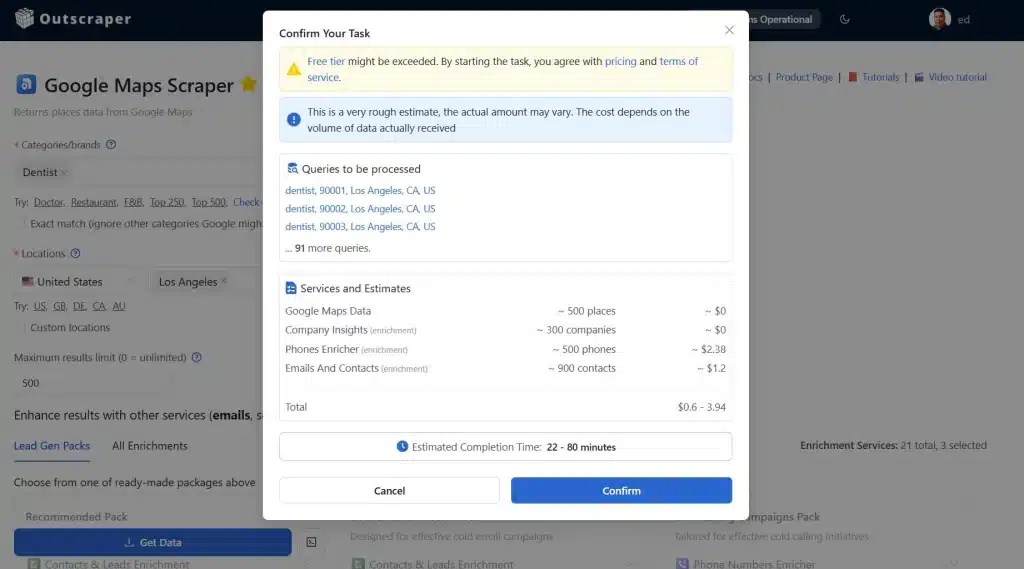1024x569 pixels.
Task: Toggle dark mode moon icon
Action: [844, 20]
